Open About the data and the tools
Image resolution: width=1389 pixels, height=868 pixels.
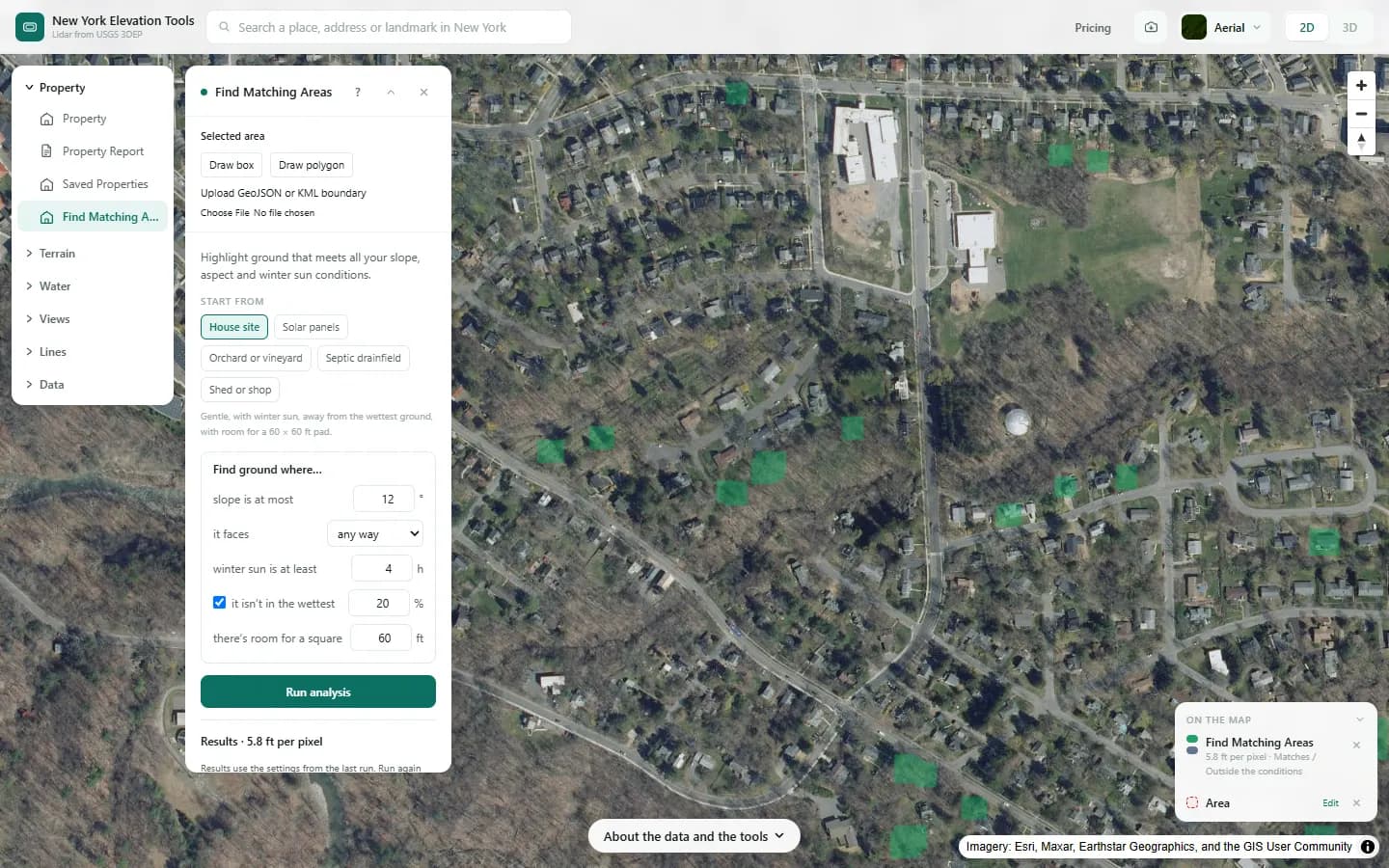(694, 836)
